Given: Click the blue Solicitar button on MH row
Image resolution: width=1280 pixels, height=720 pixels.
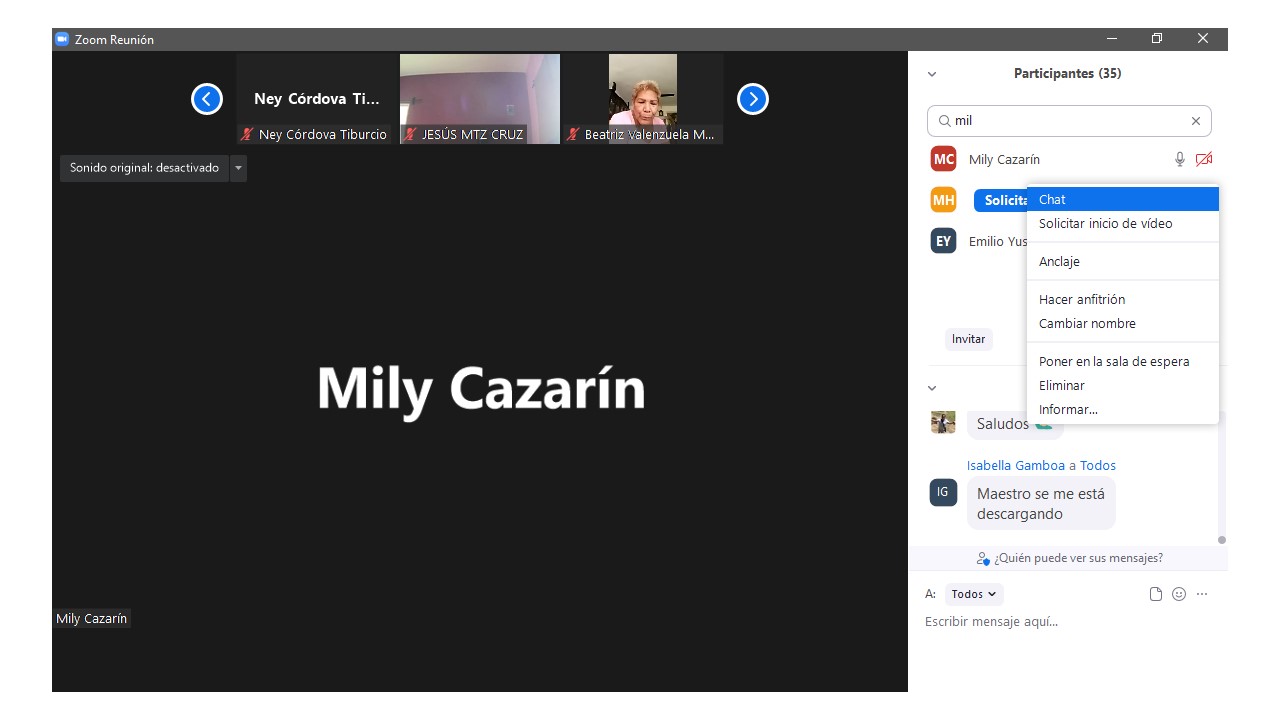Looking at the screenshot, I should pos(1001,200).
